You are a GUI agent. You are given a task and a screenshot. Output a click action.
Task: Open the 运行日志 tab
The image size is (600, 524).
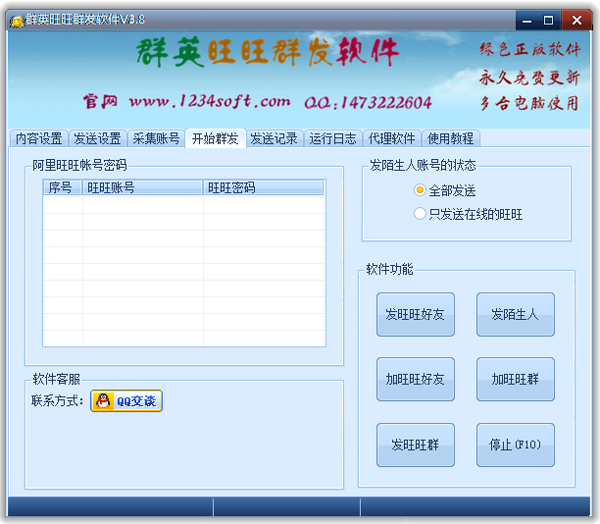(333, 139)
